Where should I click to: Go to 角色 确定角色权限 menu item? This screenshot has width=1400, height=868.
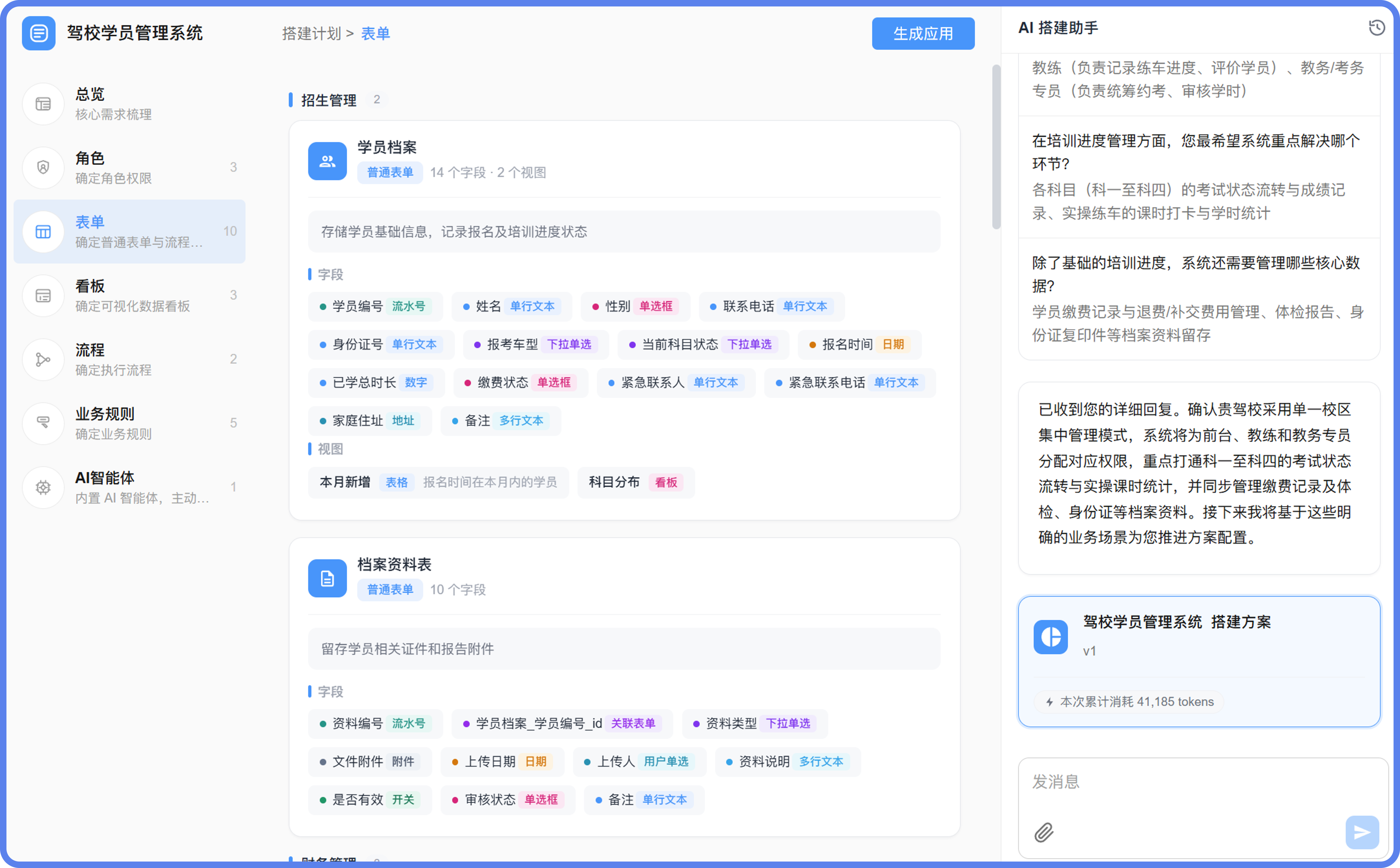[129, 168]
